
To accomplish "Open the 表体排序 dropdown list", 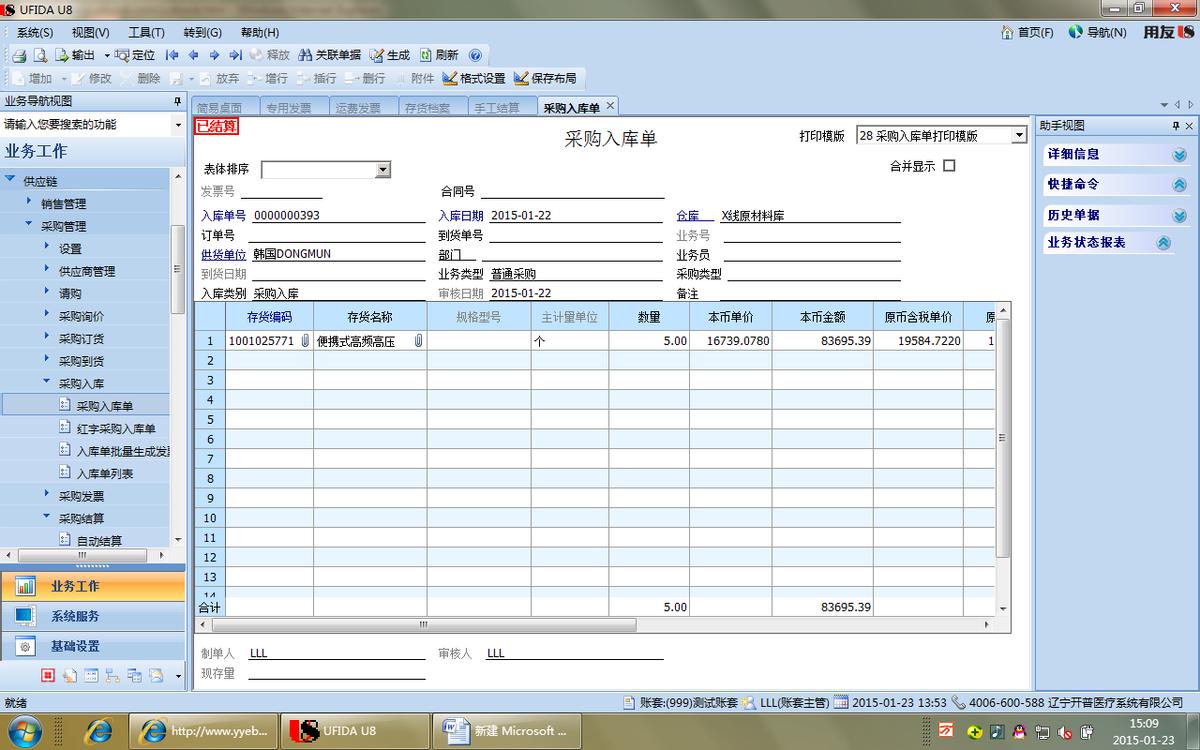I will [x=381, y=169].
